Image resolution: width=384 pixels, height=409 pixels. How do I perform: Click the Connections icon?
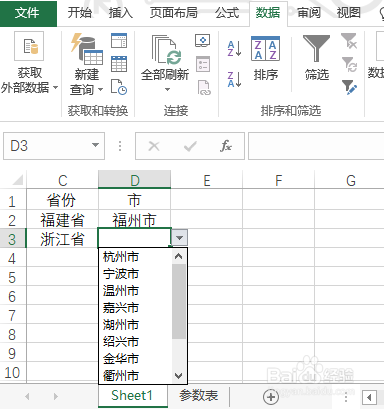[x=202, y=41]
